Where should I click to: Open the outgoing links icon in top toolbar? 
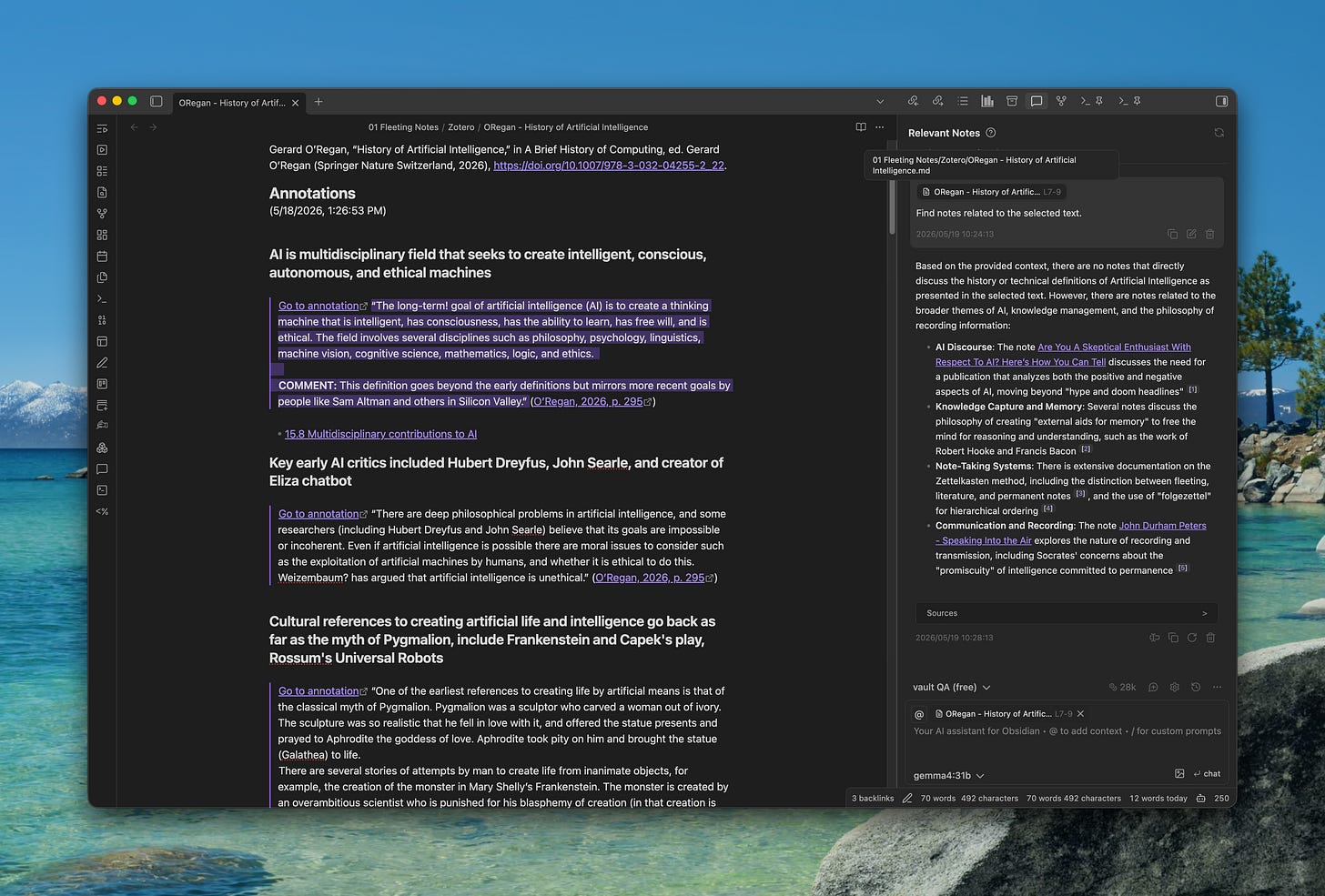click(x=937, y=101)
